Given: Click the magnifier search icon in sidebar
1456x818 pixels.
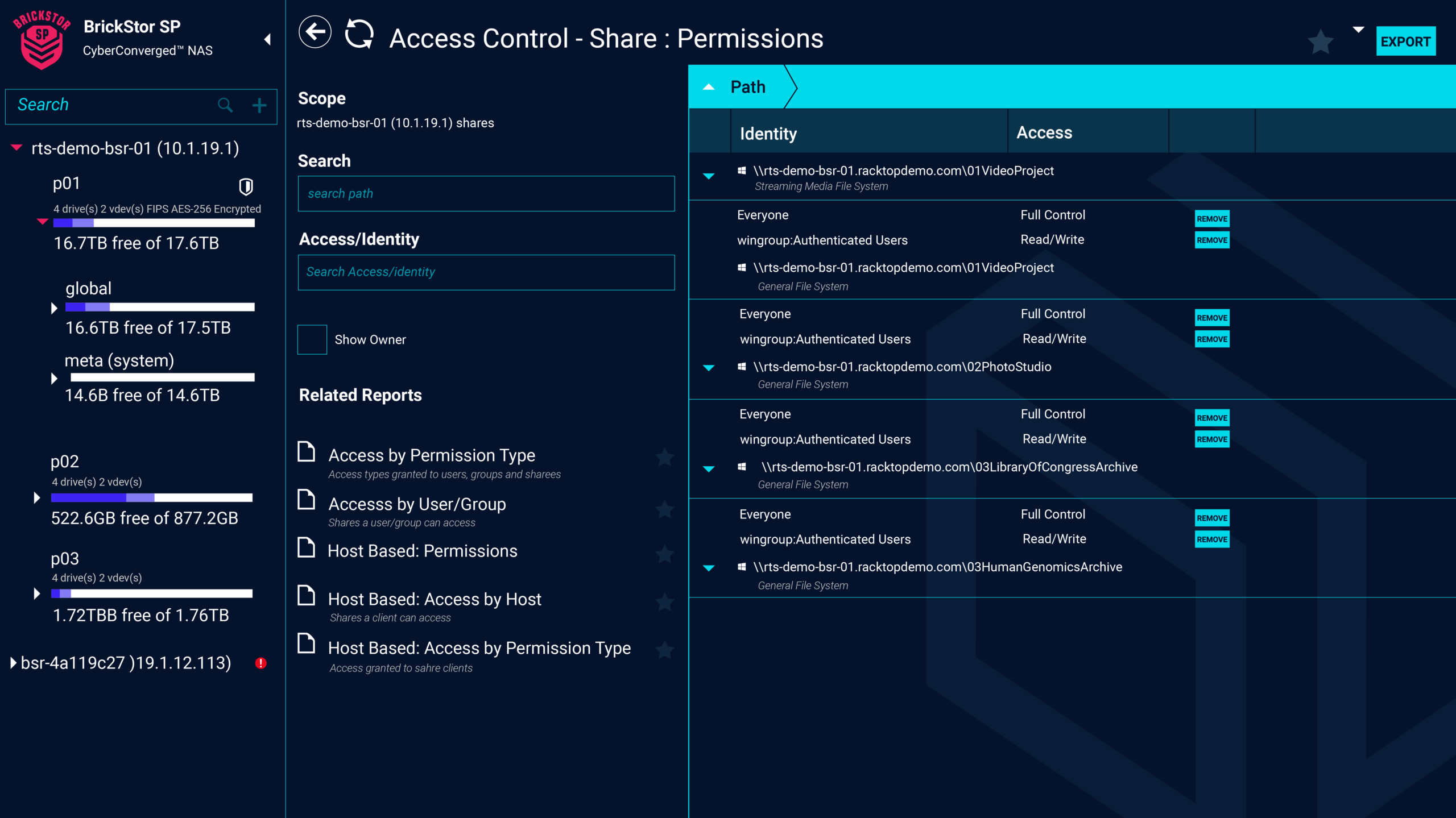Looking at the screenshot, I should click(225, 105).
